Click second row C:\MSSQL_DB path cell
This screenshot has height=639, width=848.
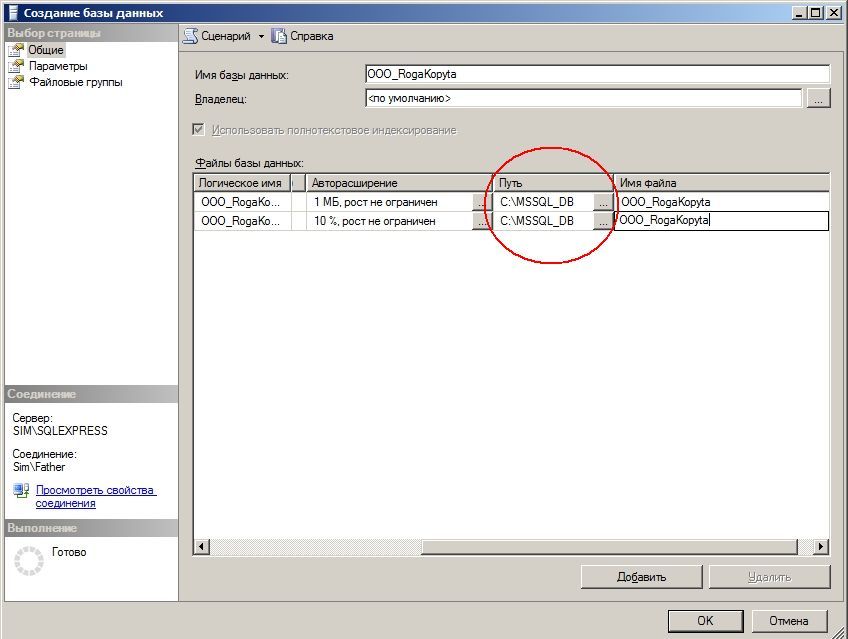(543, 221)
